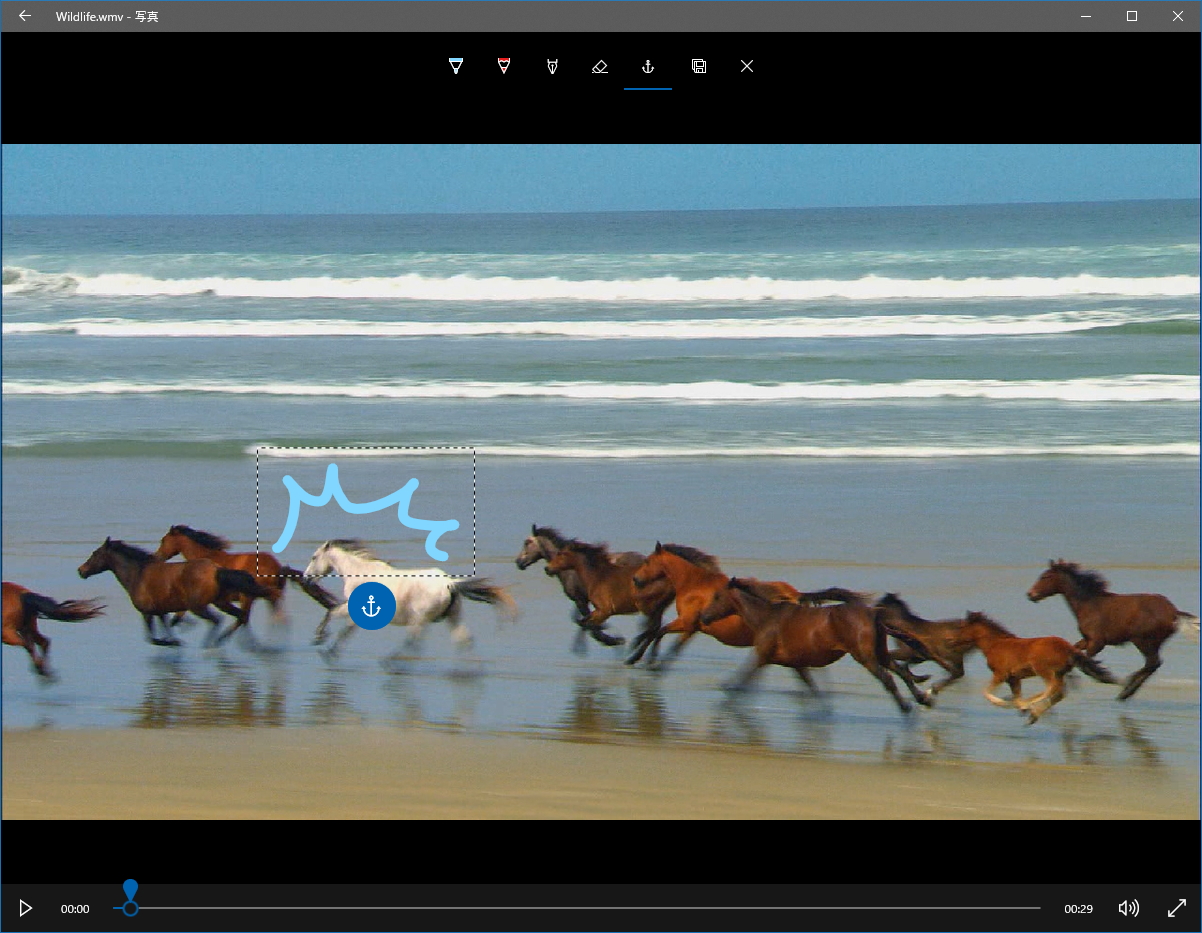Viewport: 1202px width, 933px height.
Task: Click the video seek bar track
Action: (x=577, y=908)
